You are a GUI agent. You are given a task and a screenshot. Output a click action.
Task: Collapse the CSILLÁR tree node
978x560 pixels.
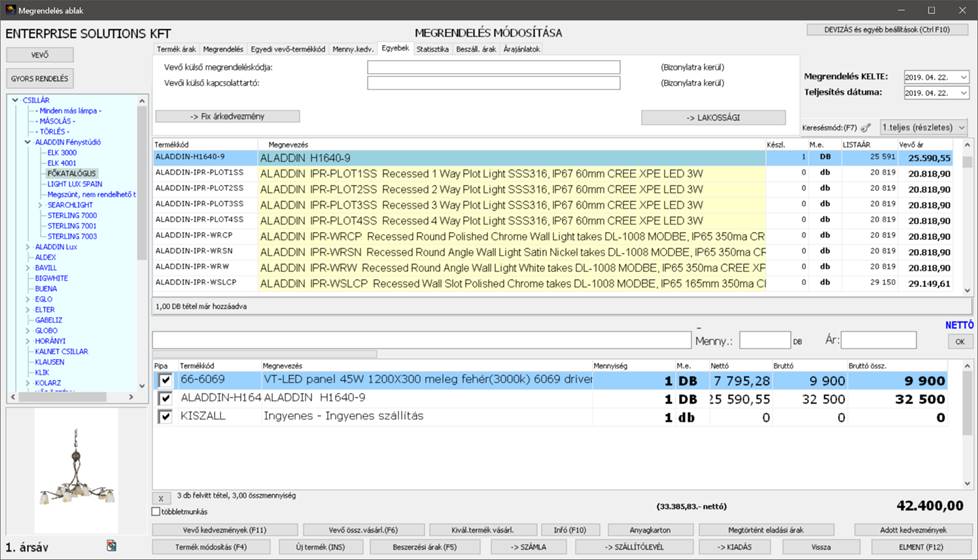(15, 100)
